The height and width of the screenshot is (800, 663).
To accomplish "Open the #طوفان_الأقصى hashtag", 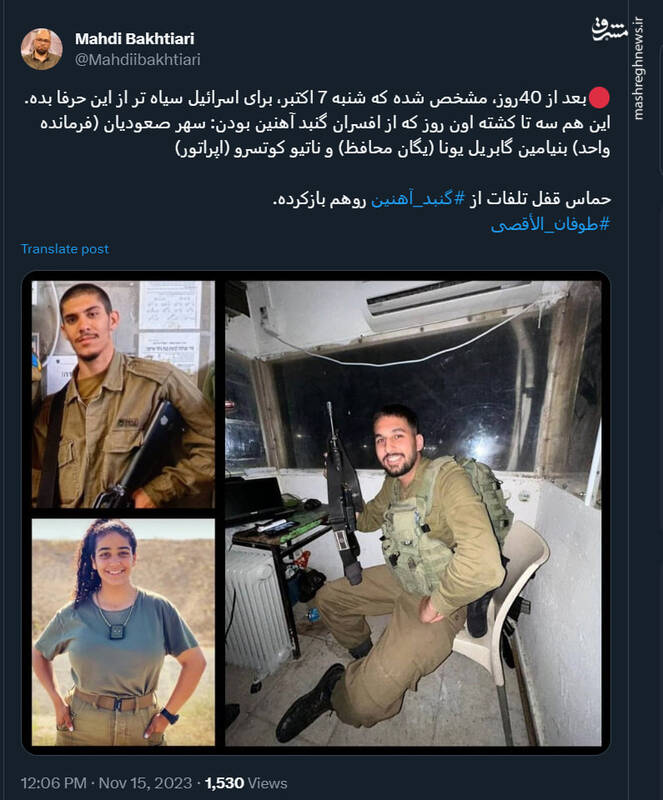I will click(x=550, y=224).
